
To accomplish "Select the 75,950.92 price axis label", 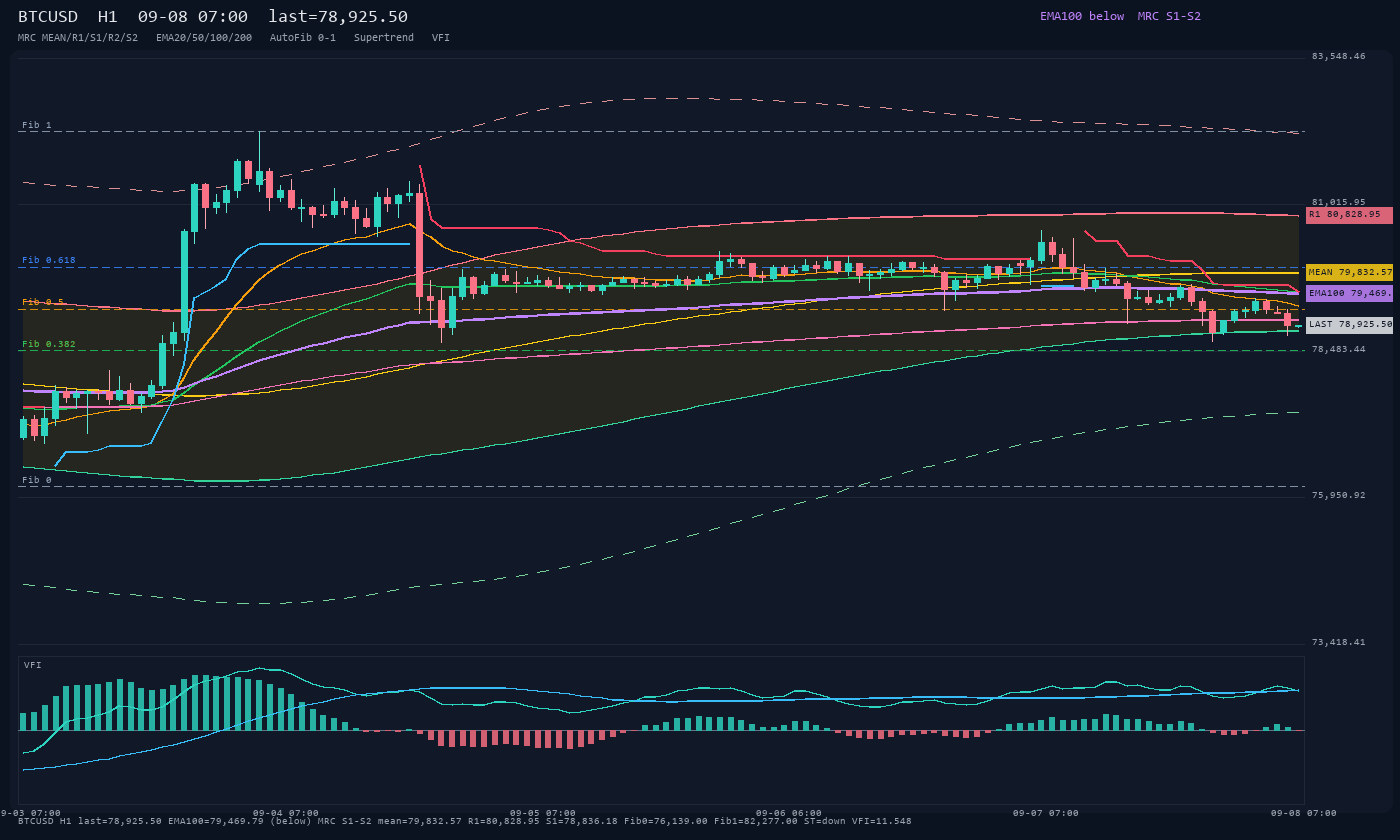I will click(1338, 495).
